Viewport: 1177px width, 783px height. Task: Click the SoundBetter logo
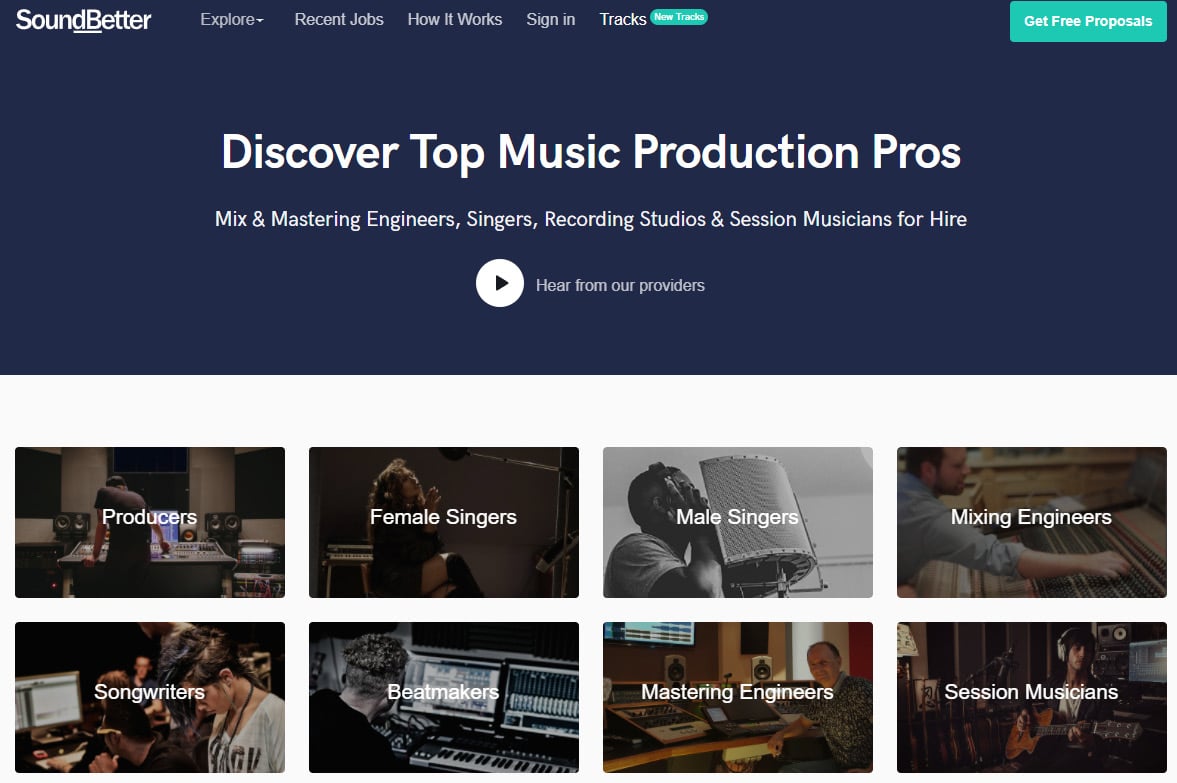click(84, 20)
